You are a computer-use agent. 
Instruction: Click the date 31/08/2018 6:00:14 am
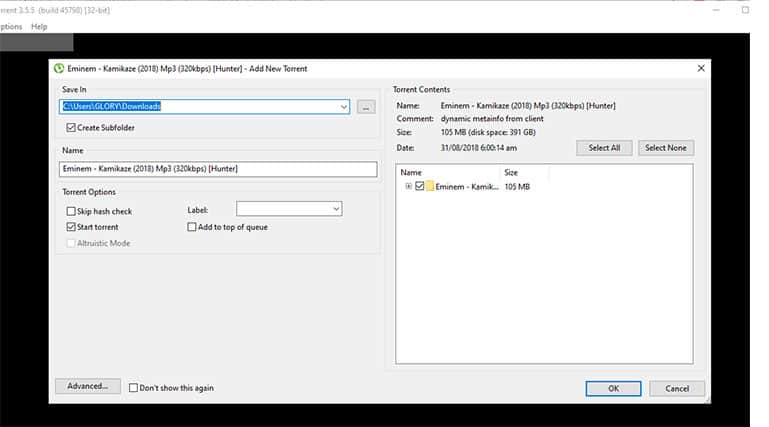(479, 148)
